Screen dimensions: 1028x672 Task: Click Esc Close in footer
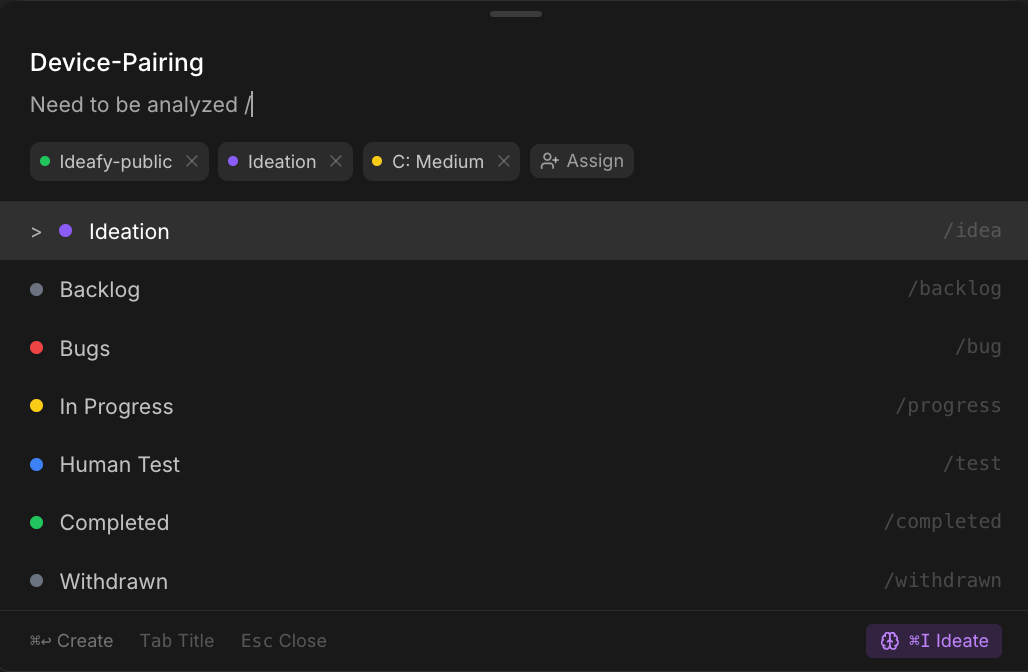(284, 641)
